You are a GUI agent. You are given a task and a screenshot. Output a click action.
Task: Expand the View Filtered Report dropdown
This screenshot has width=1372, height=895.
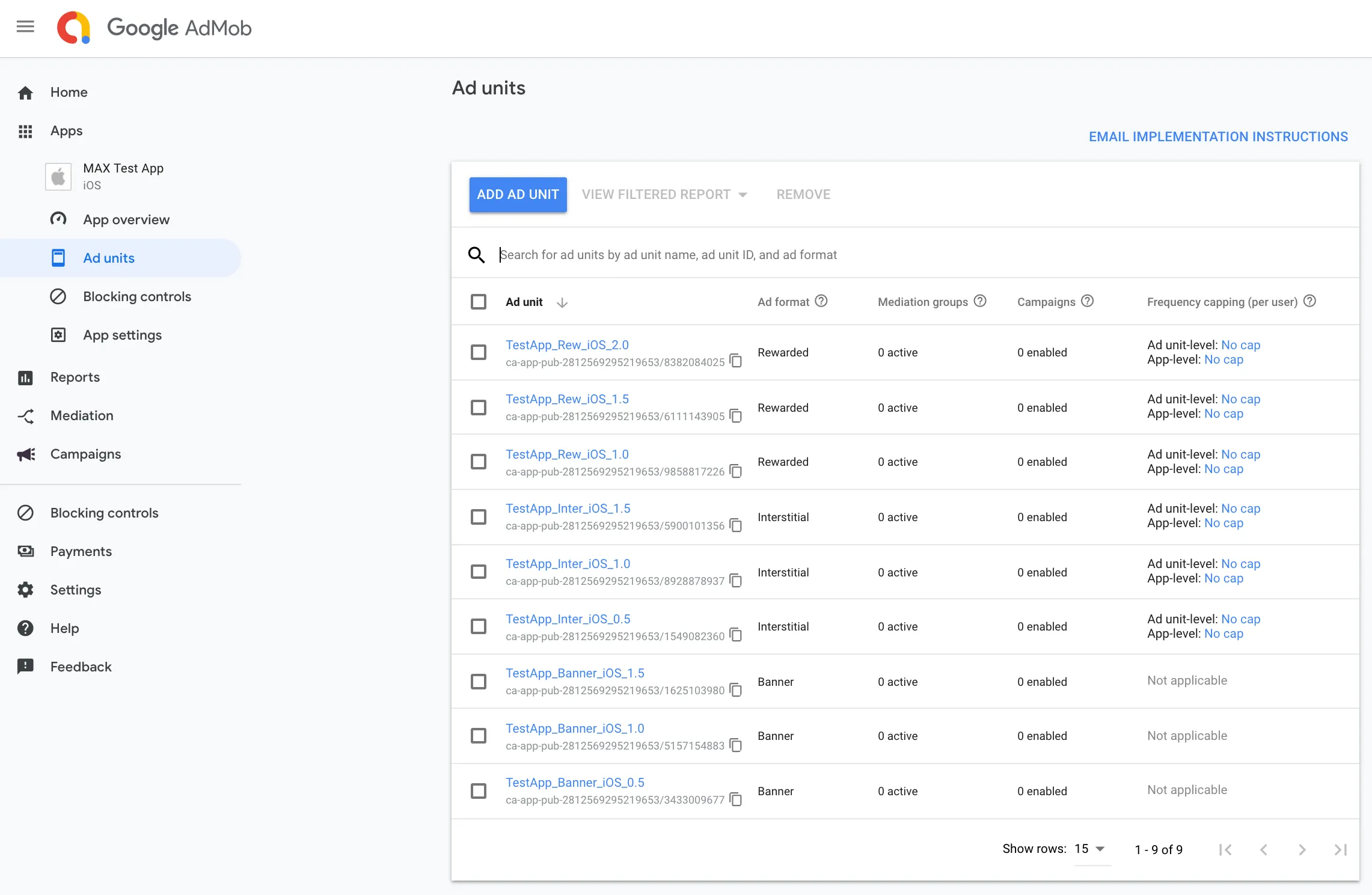(744, 194)
